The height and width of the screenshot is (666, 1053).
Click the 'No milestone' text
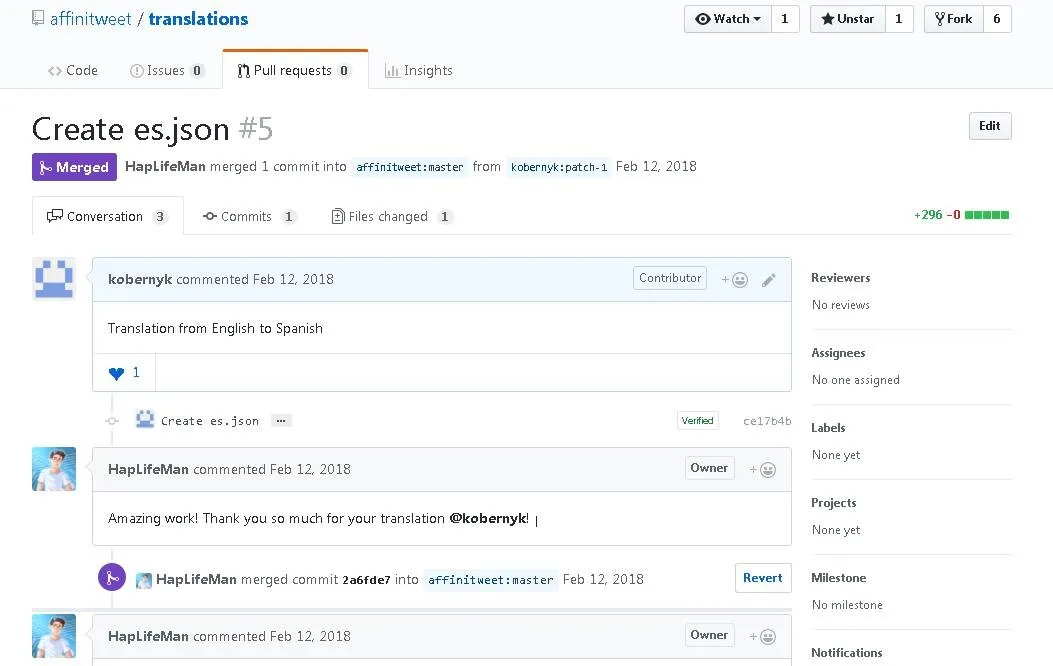(847, 605)
